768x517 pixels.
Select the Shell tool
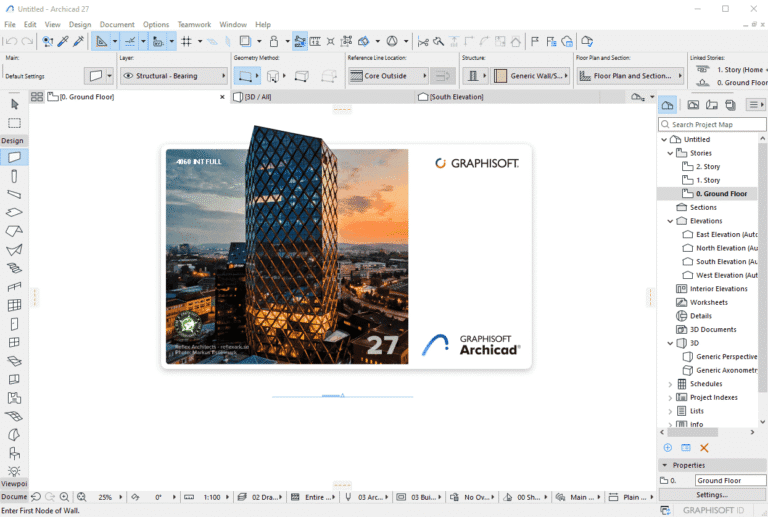[x=14, y=250]
